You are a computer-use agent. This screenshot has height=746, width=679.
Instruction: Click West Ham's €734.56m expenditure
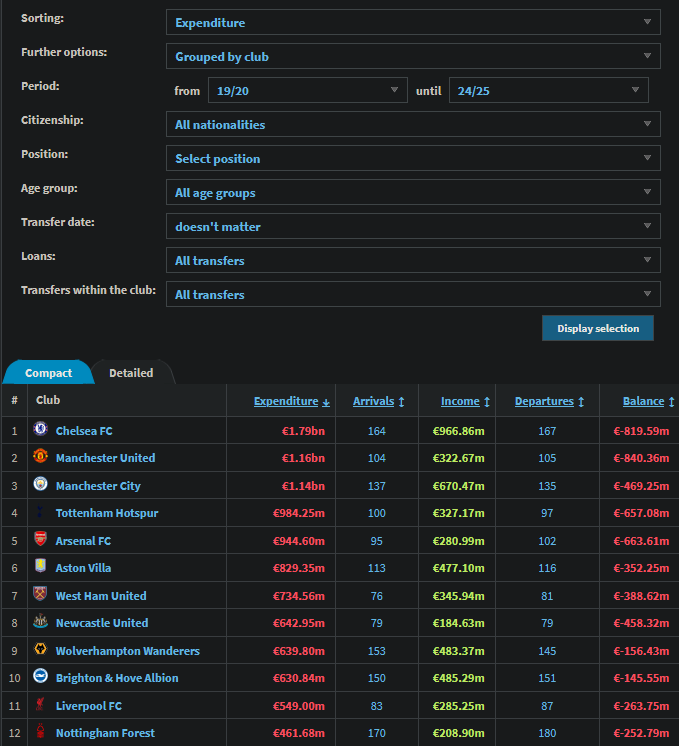pos(299,596)
